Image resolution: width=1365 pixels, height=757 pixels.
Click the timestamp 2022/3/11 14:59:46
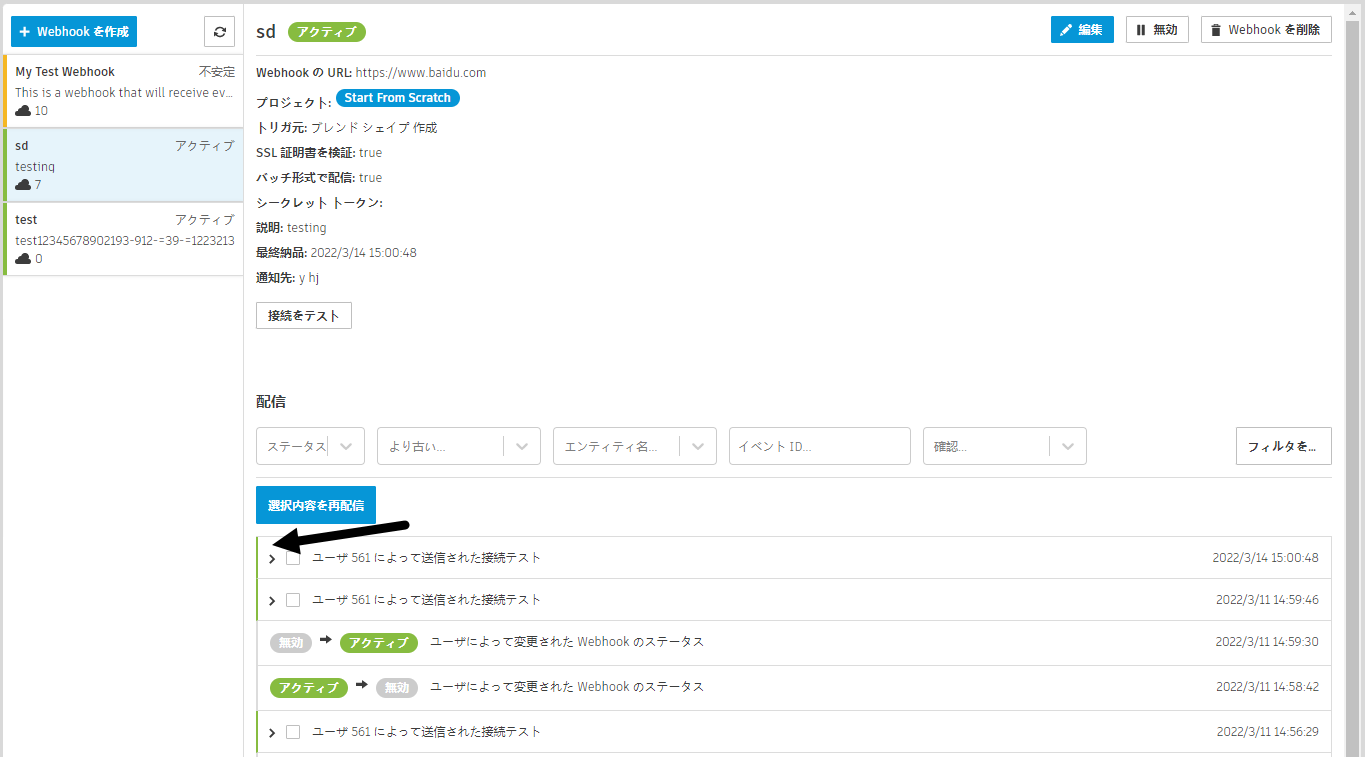click(x=1267, y=600)
